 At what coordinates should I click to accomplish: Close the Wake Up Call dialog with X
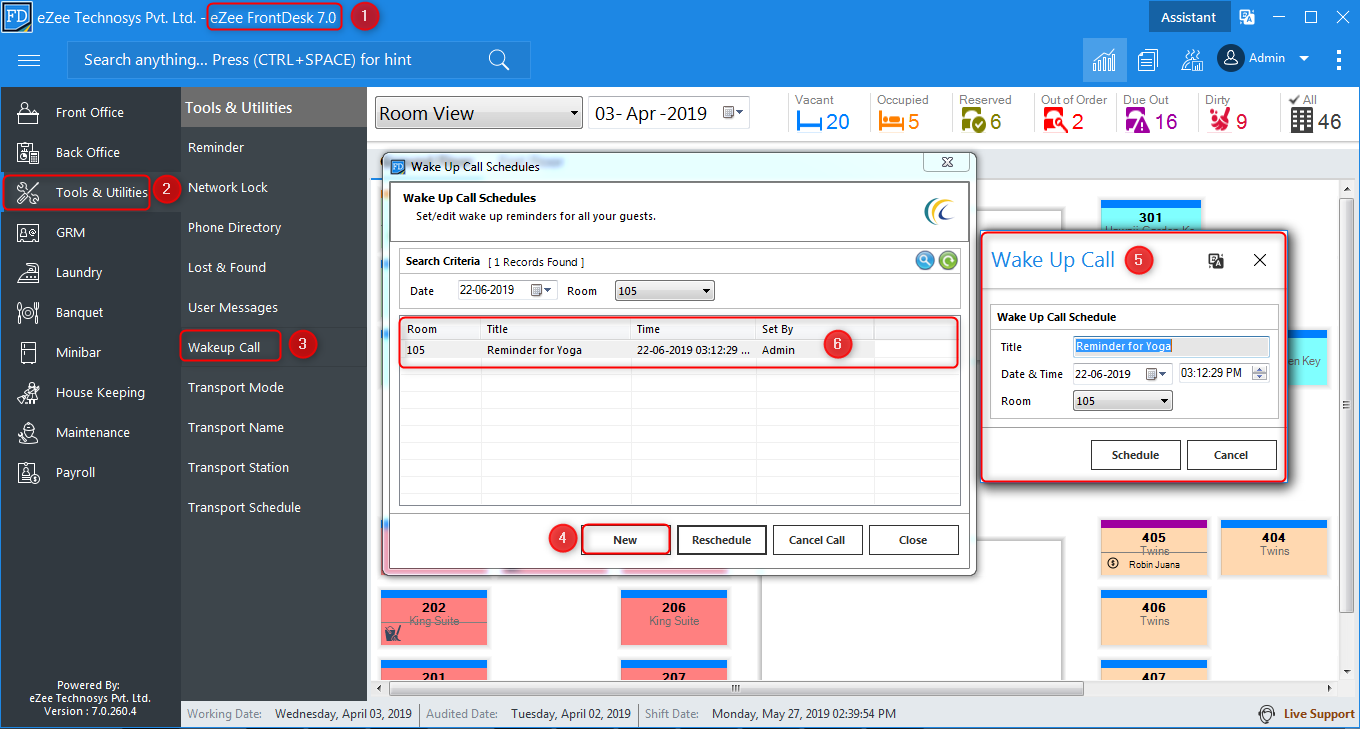pyautogui.click(x=1260, y=260)
